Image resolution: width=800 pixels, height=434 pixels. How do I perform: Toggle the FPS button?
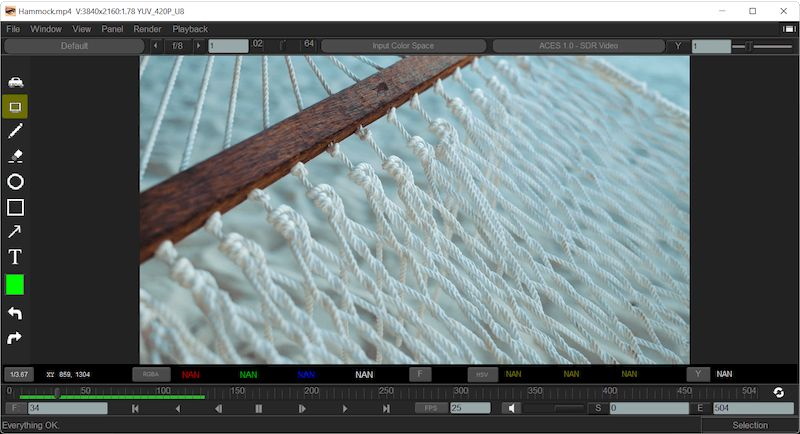(431, 408)
